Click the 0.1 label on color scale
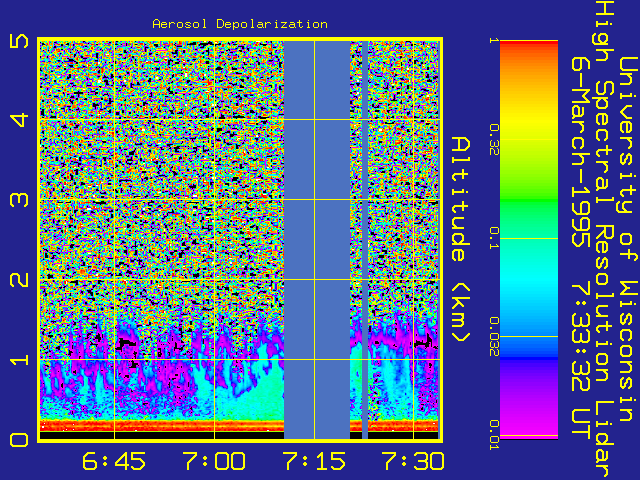640x480 pixels. (494, 238)
